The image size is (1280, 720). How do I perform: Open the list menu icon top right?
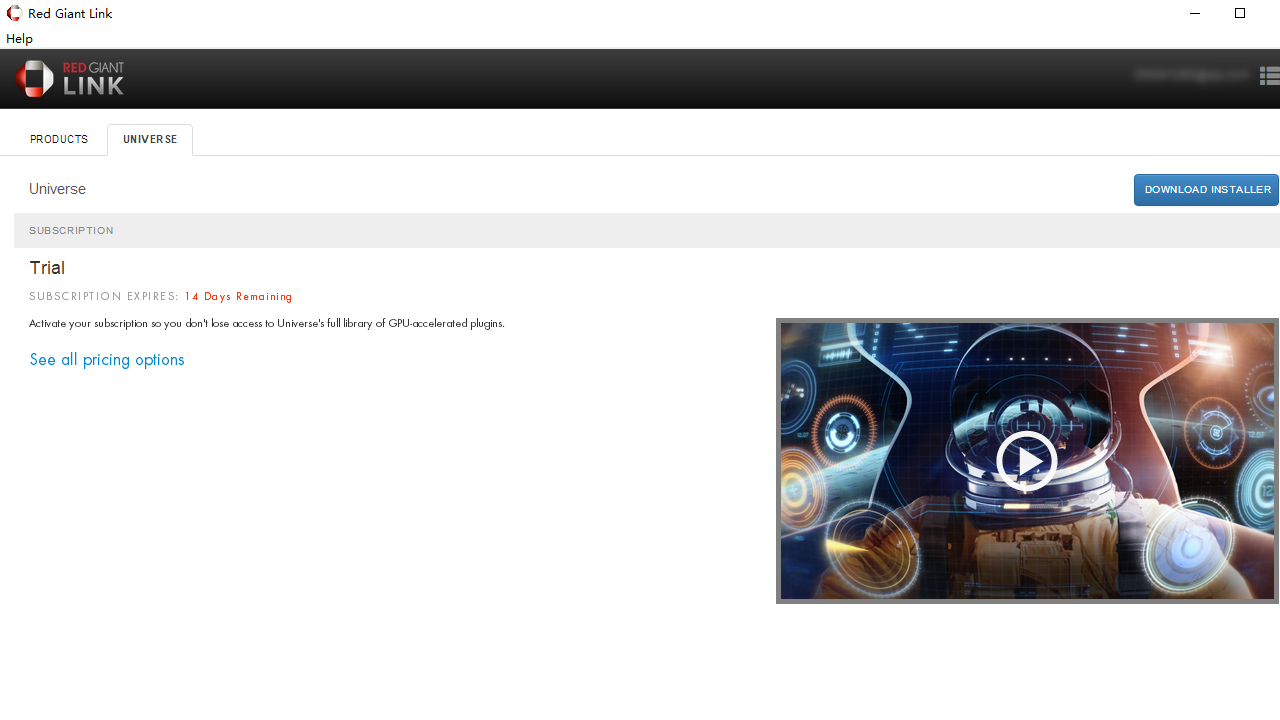point(1269,75)
